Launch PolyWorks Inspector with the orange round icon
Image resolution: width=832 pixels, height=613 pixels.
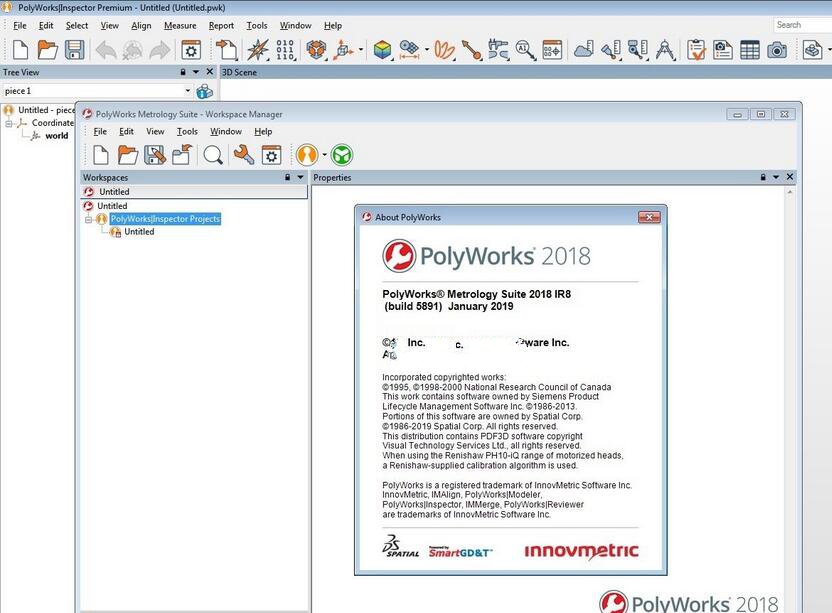pyautogui.click(x=307, y=155)
